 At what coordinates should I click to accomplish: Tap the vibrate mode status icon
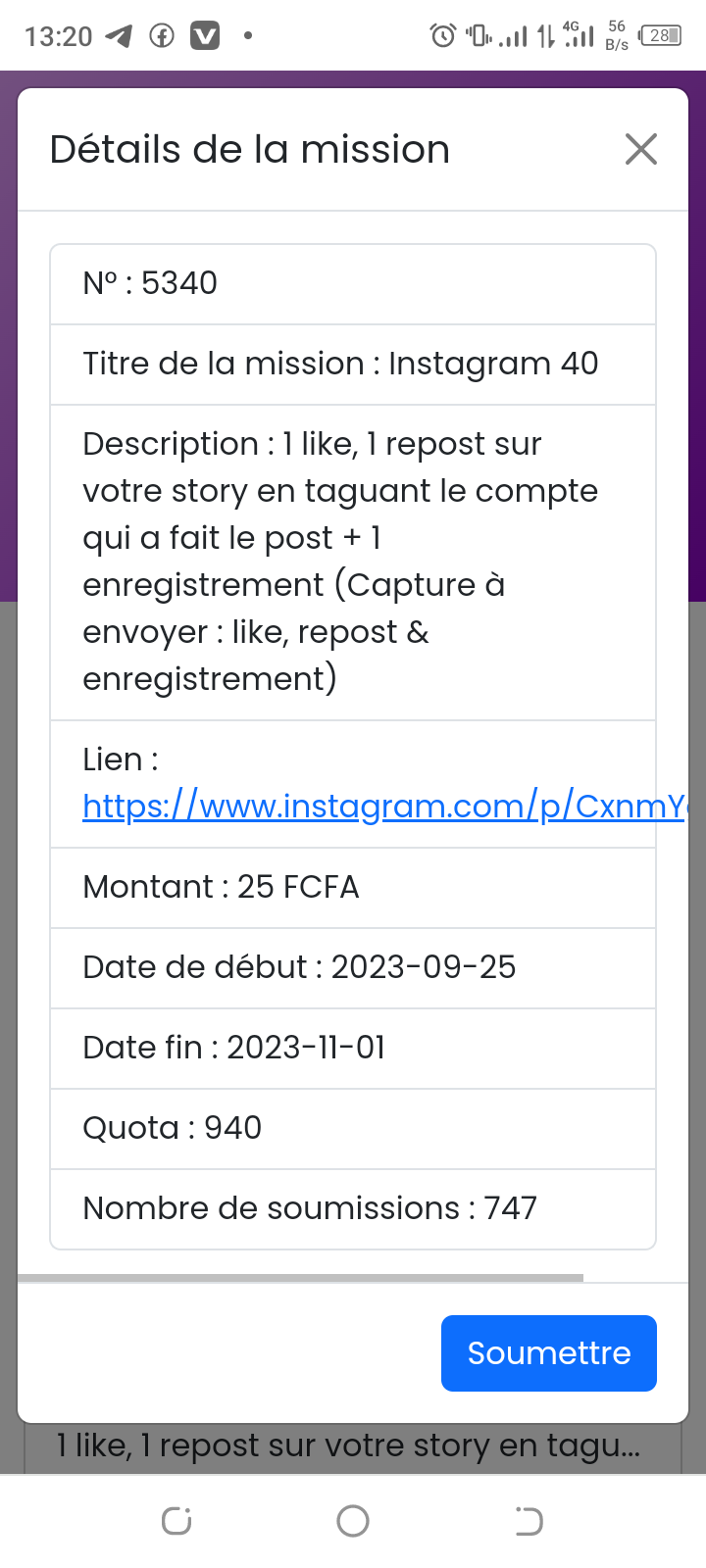(x=479, y=36)
